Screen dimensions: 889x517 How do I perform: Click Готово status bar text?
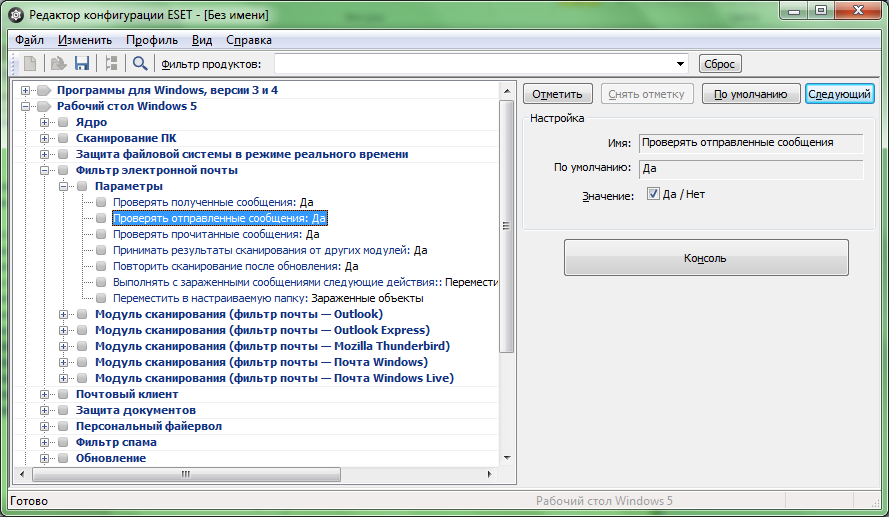(29, 501)
